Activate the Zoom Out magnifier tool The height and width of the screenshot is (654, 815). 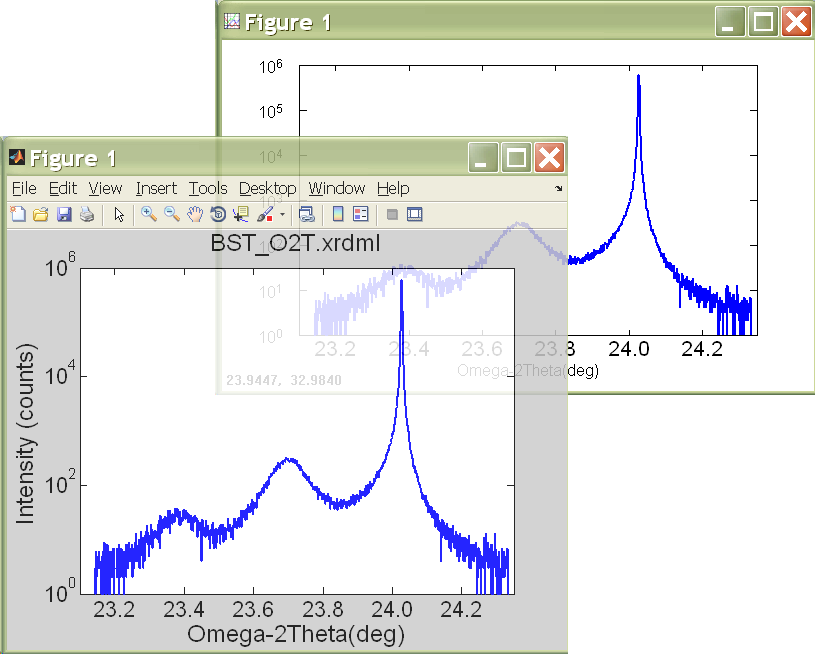click(x=172, y=214)
